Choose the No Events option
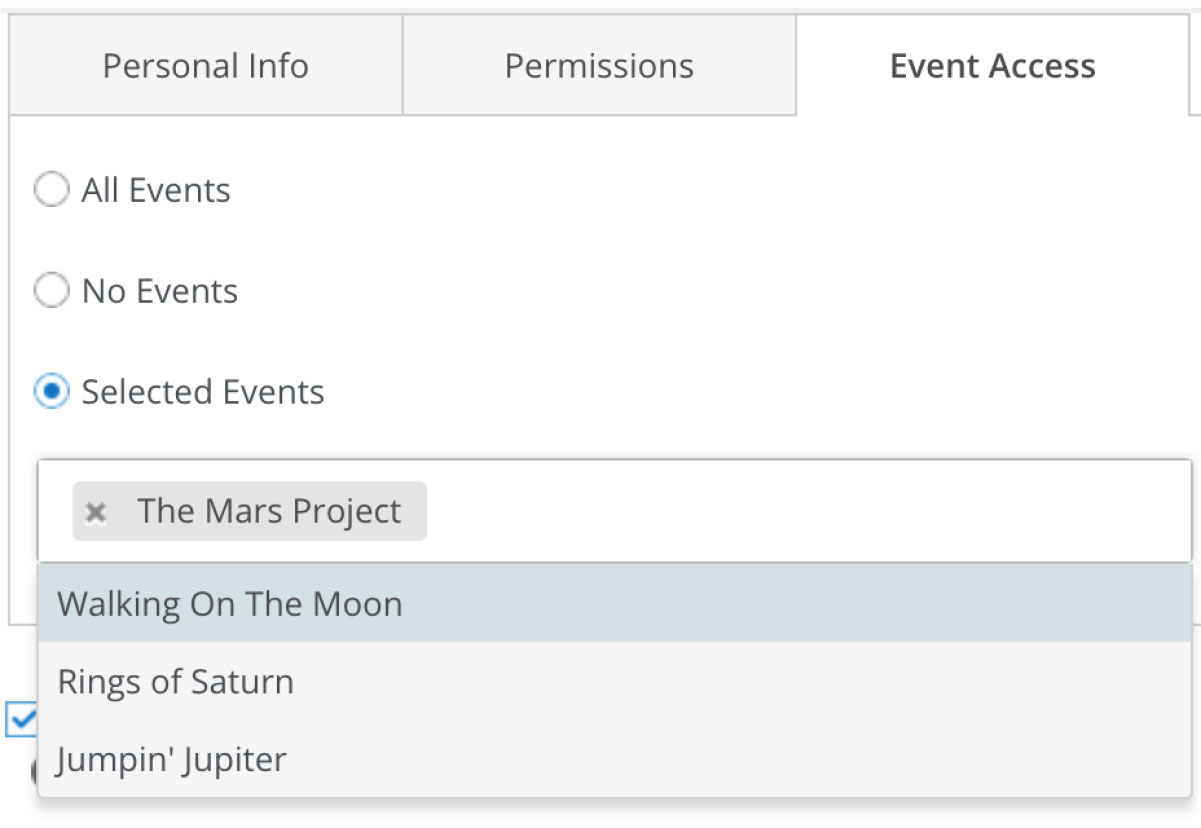The width and height of the screenshot is (1201, 828). [51, 291]
